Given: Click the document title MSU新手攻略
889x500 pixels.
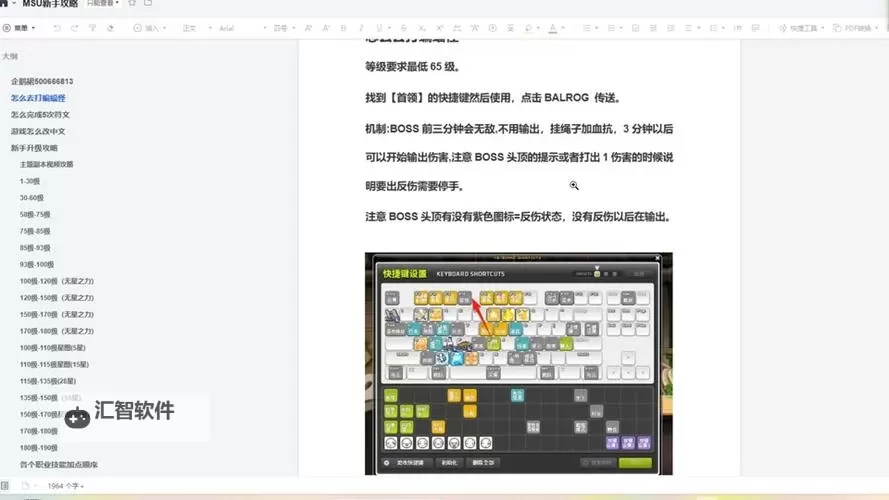Looking at the screenshot, I should point(50,3).
